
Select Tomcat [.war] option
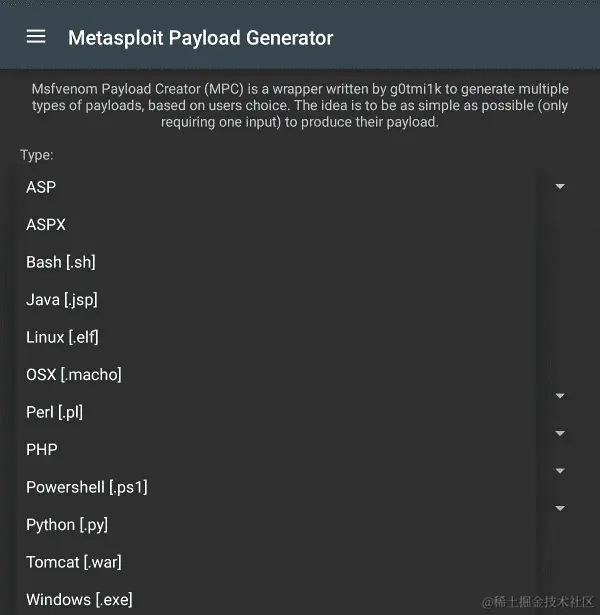click(276, 562)
